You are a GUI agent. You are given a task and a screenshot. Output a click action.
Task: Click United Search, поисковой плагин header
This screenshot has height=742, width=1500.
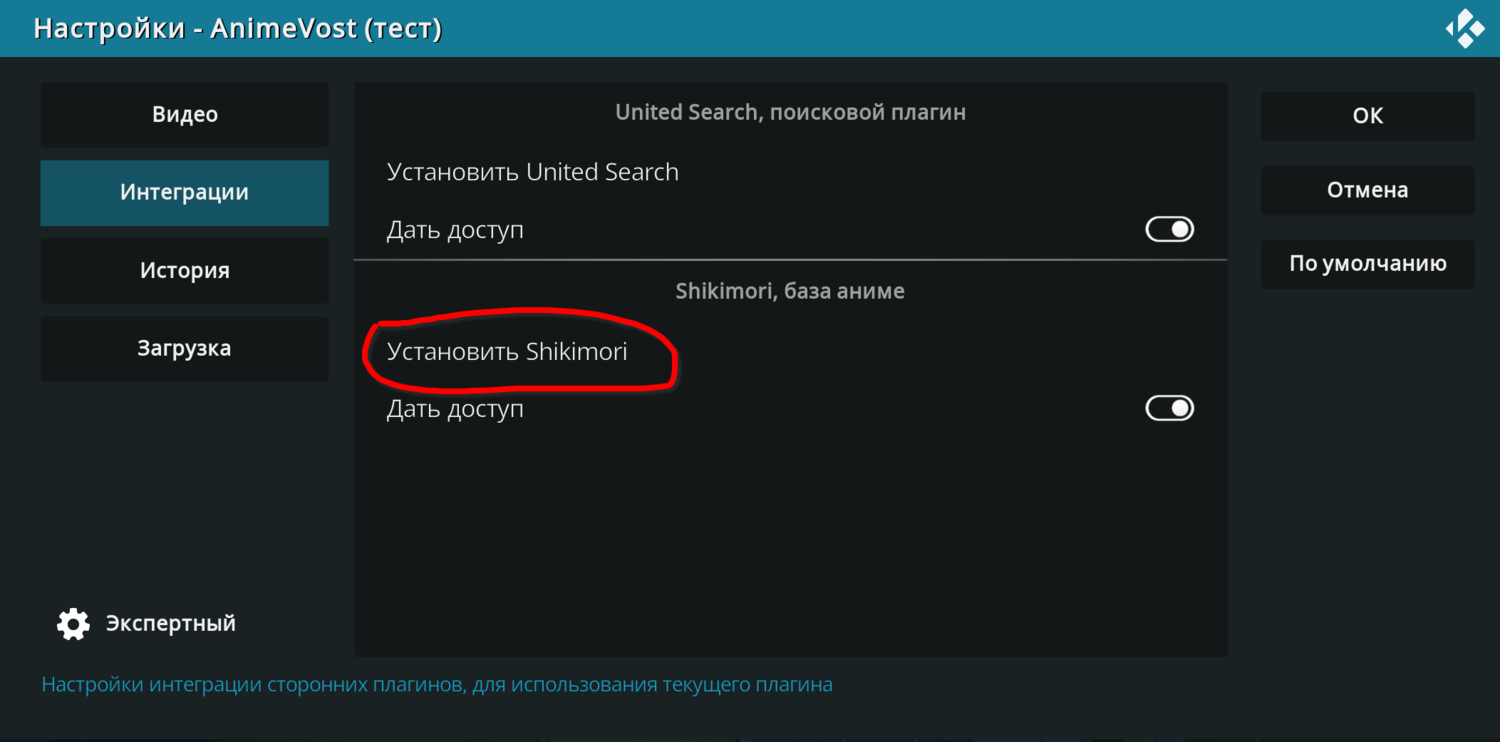791,112
